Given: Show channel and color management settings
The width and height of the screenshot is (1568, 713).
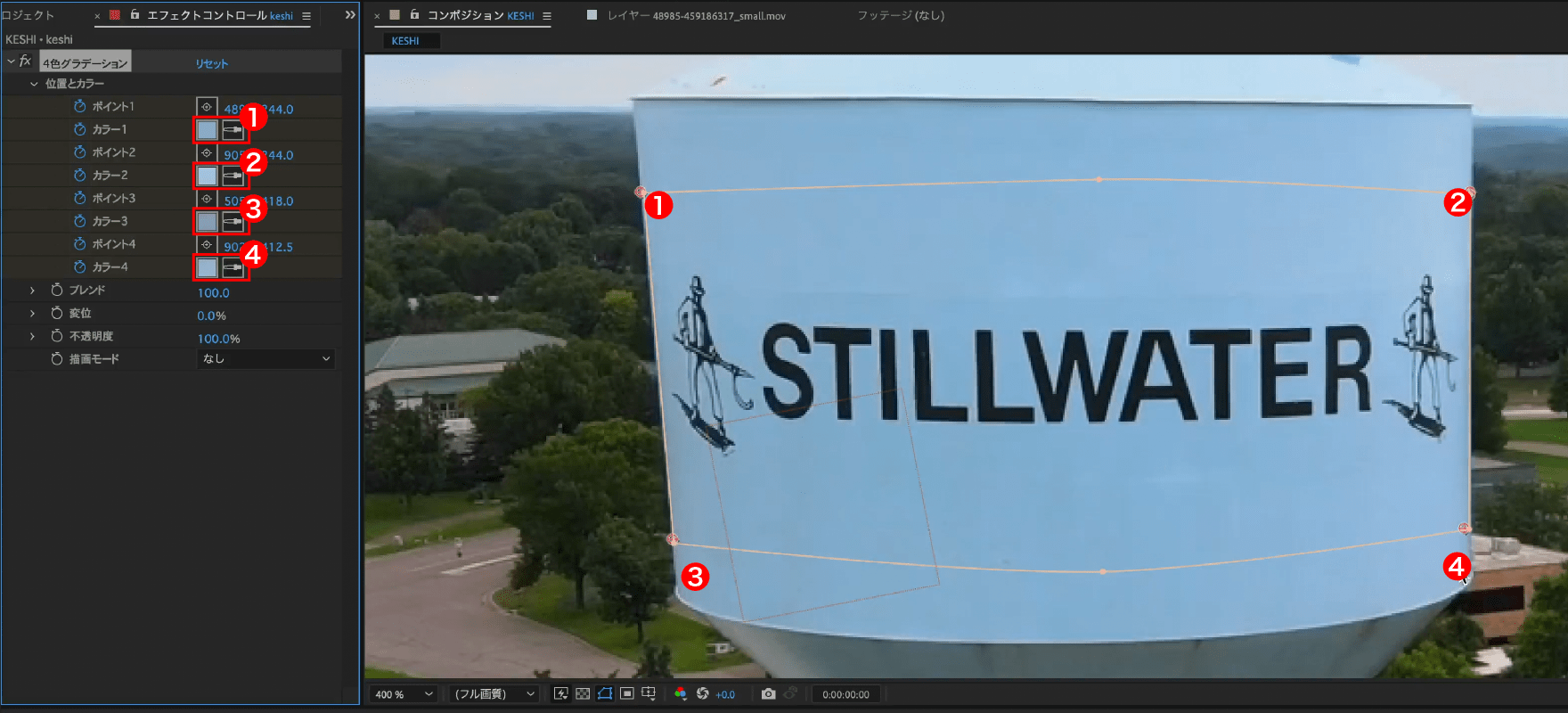Looking at the screenshot, I should pos(681,694).
